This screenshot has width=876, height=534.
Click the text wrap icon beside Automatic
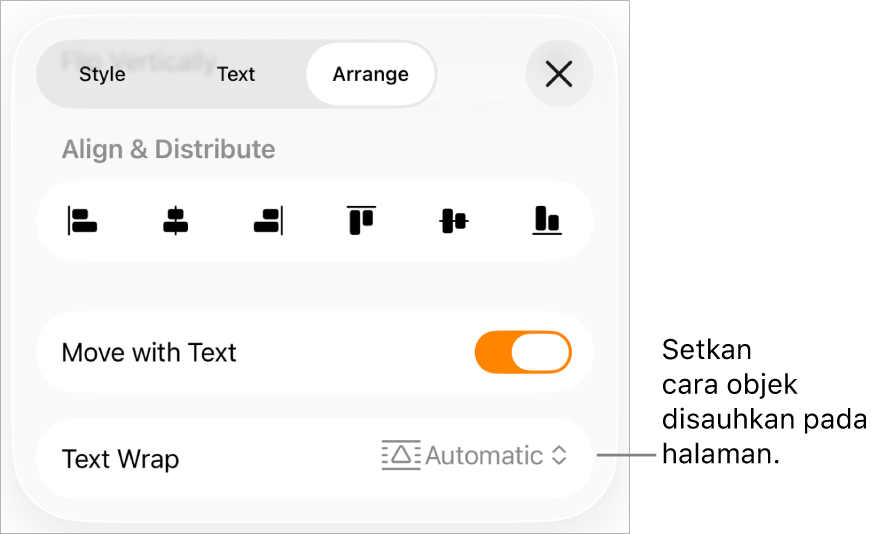tap(401, 456)
